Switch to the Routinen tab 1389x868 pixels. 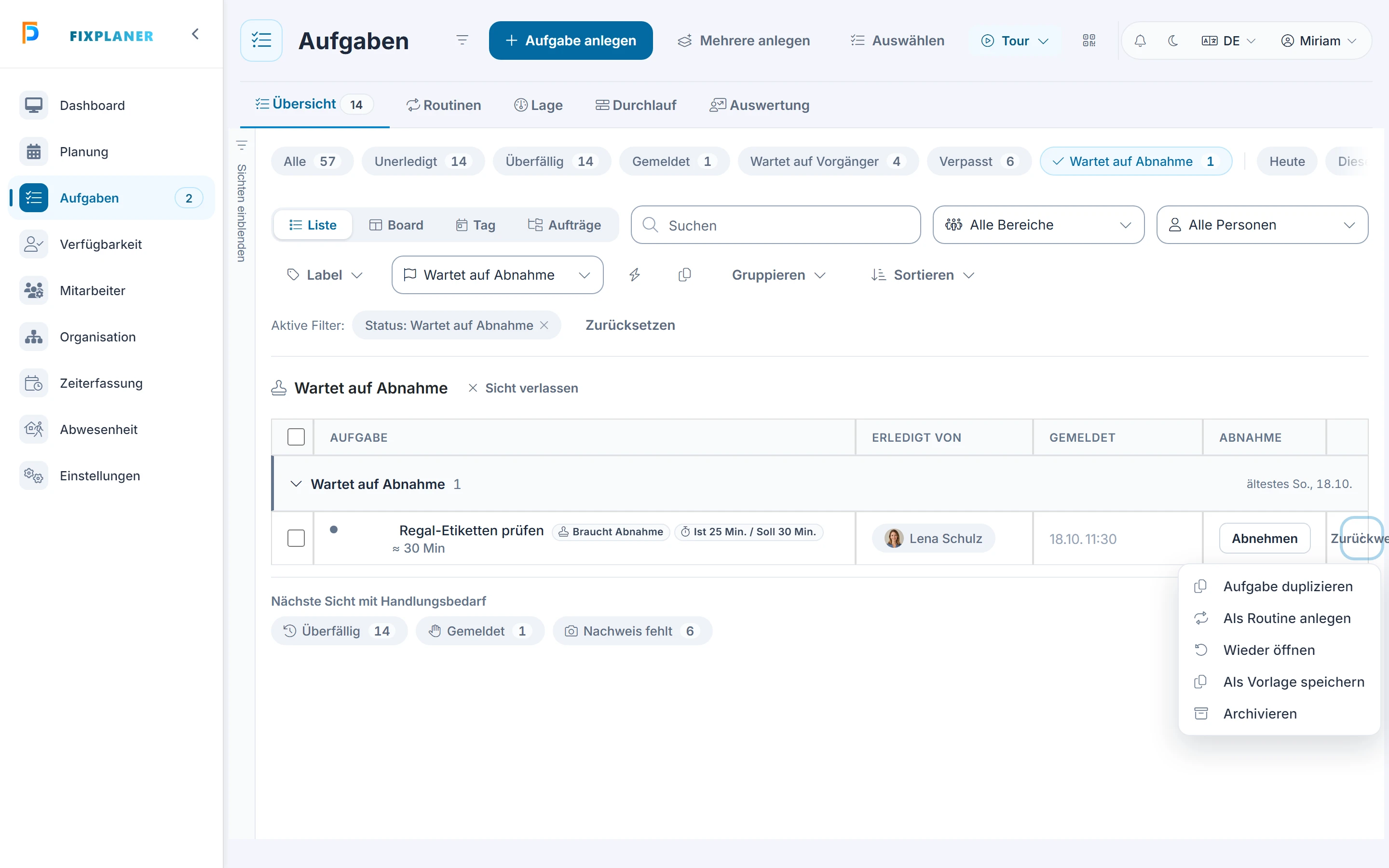click(444, 105)
